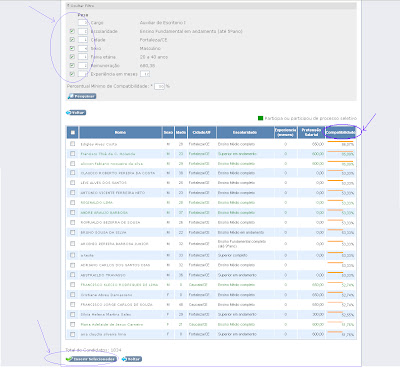
Task: Select checkbox for BRUNO SOUSA DA SILVA
Action: click(72, 232)
